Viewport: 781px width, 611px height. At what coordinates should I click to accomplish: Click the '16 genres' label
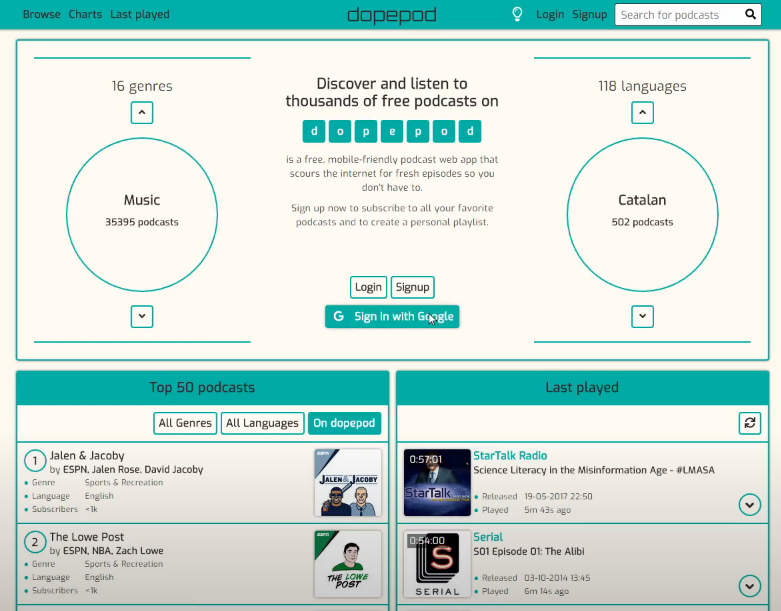[x=142, y=86]
